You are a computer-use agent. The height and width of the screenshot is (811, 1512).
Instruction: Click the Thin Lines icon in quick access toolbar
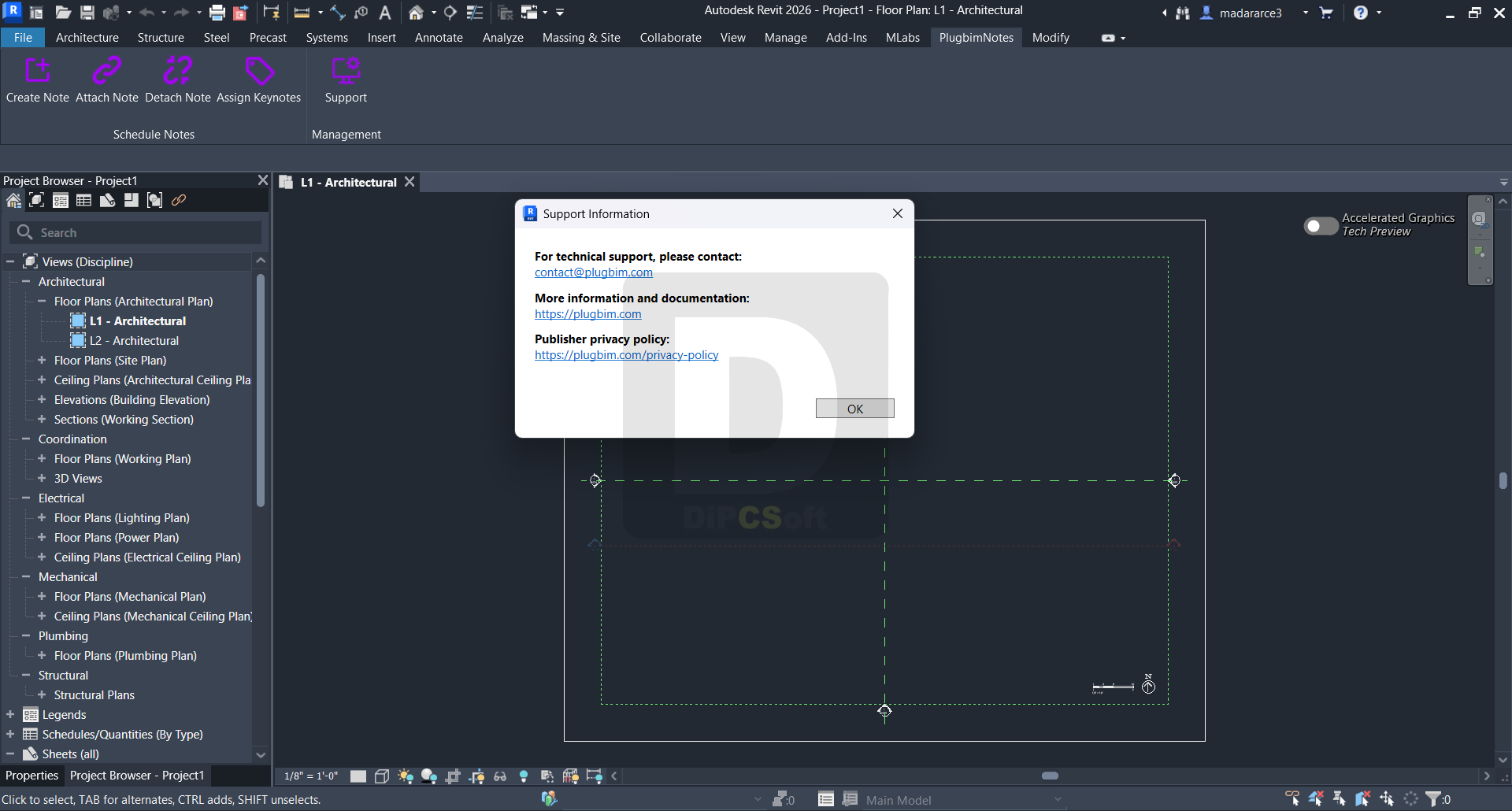pos(475,13)
